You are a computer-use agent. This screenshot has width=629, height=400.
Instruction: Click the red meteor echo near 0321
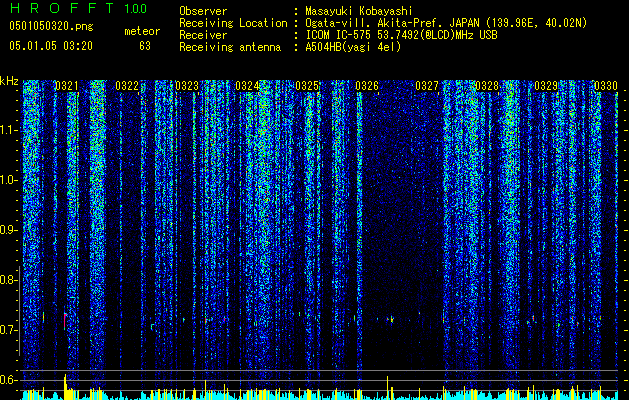65,321
